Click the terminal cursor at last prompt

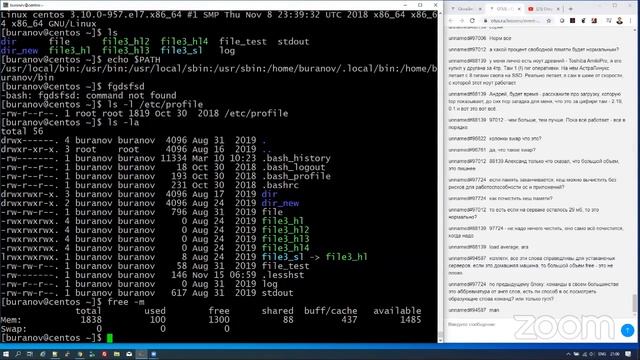[x=110, y=338]
